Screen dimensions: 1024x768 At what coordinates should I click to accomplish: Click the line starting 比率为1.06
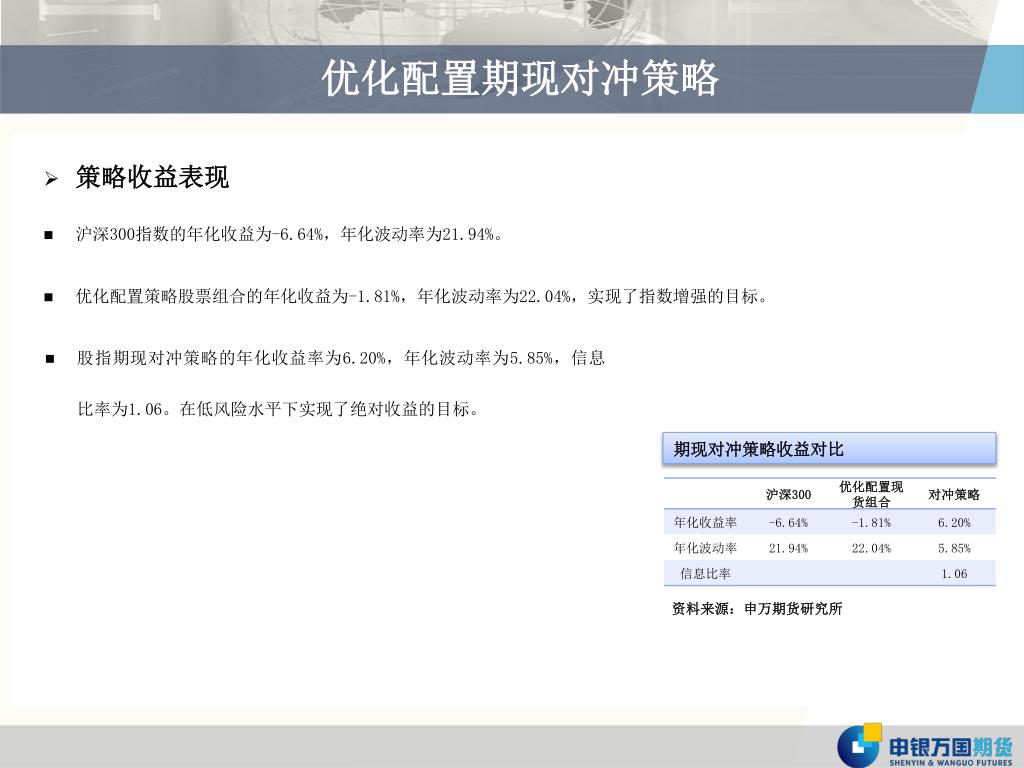pyautogui.click(x=278, y=409)
